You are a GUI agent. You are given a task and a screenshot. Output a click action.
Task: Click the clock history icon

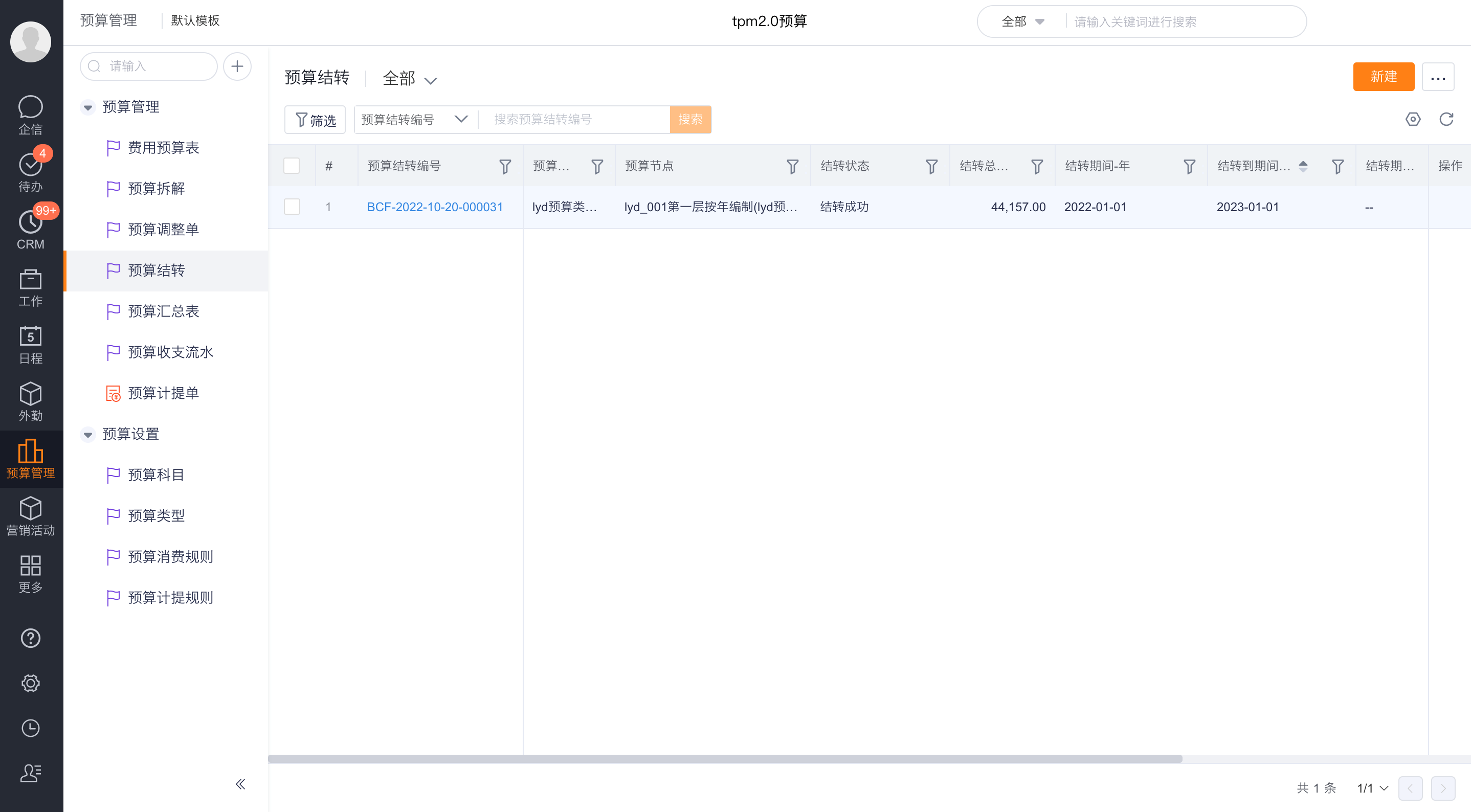[x=30, y=728]
